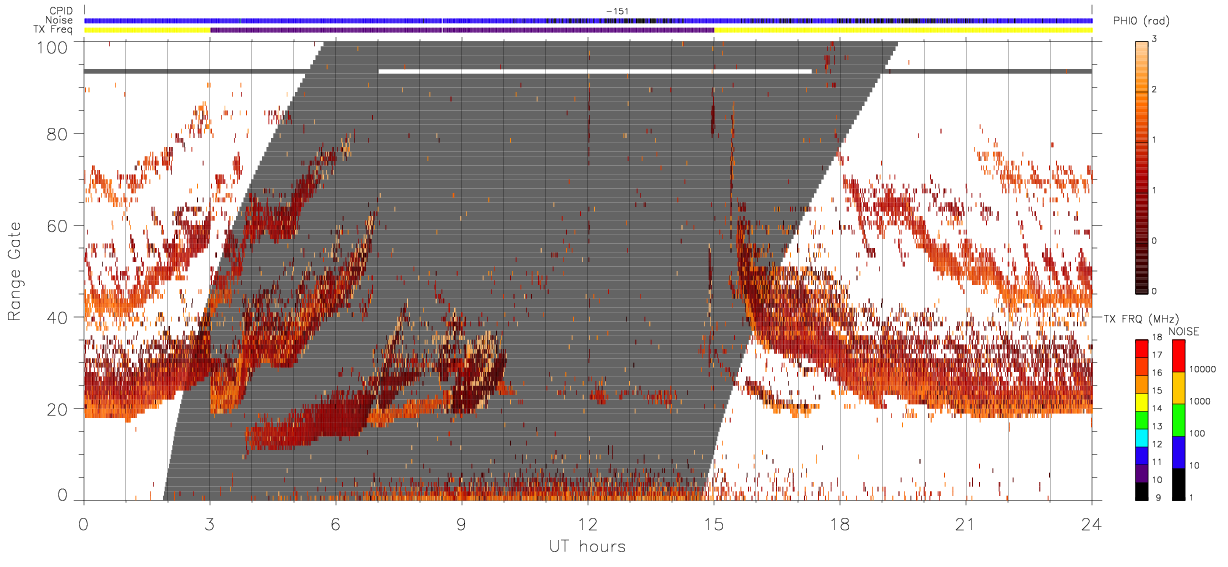The width and height of the screenshot is (1228, 567).
Task: Click the Range Gate axis title
Action: pyautogui.click(x=15, y=271)
